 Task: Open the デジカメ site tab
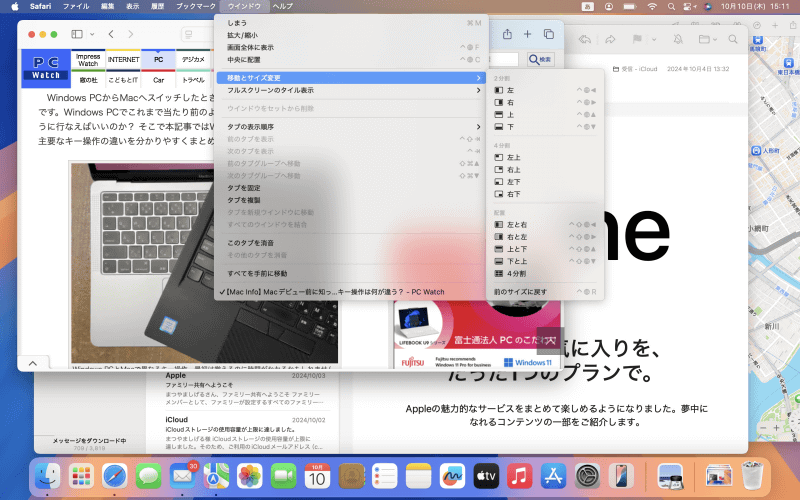pyautogui.click(x=193, y=60)
